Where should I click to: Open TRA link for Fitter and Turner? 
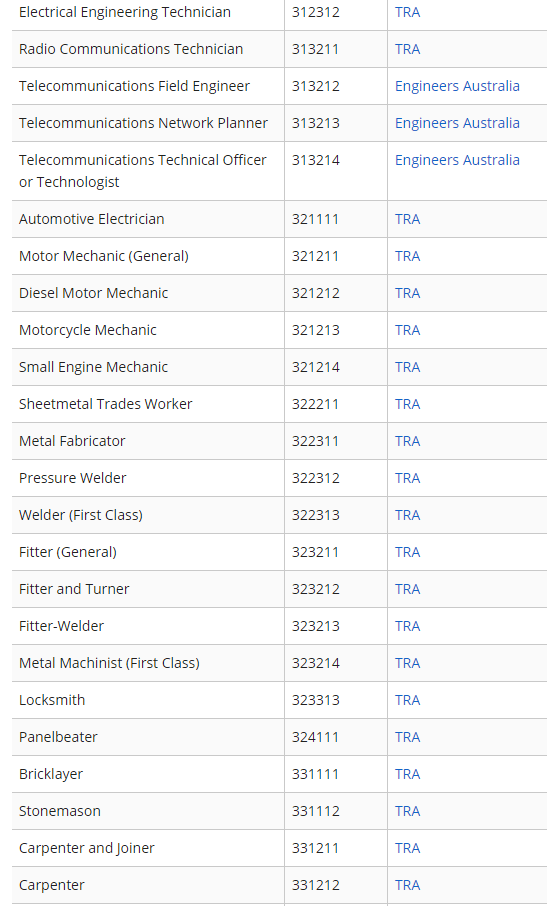[x=407, y=589]
